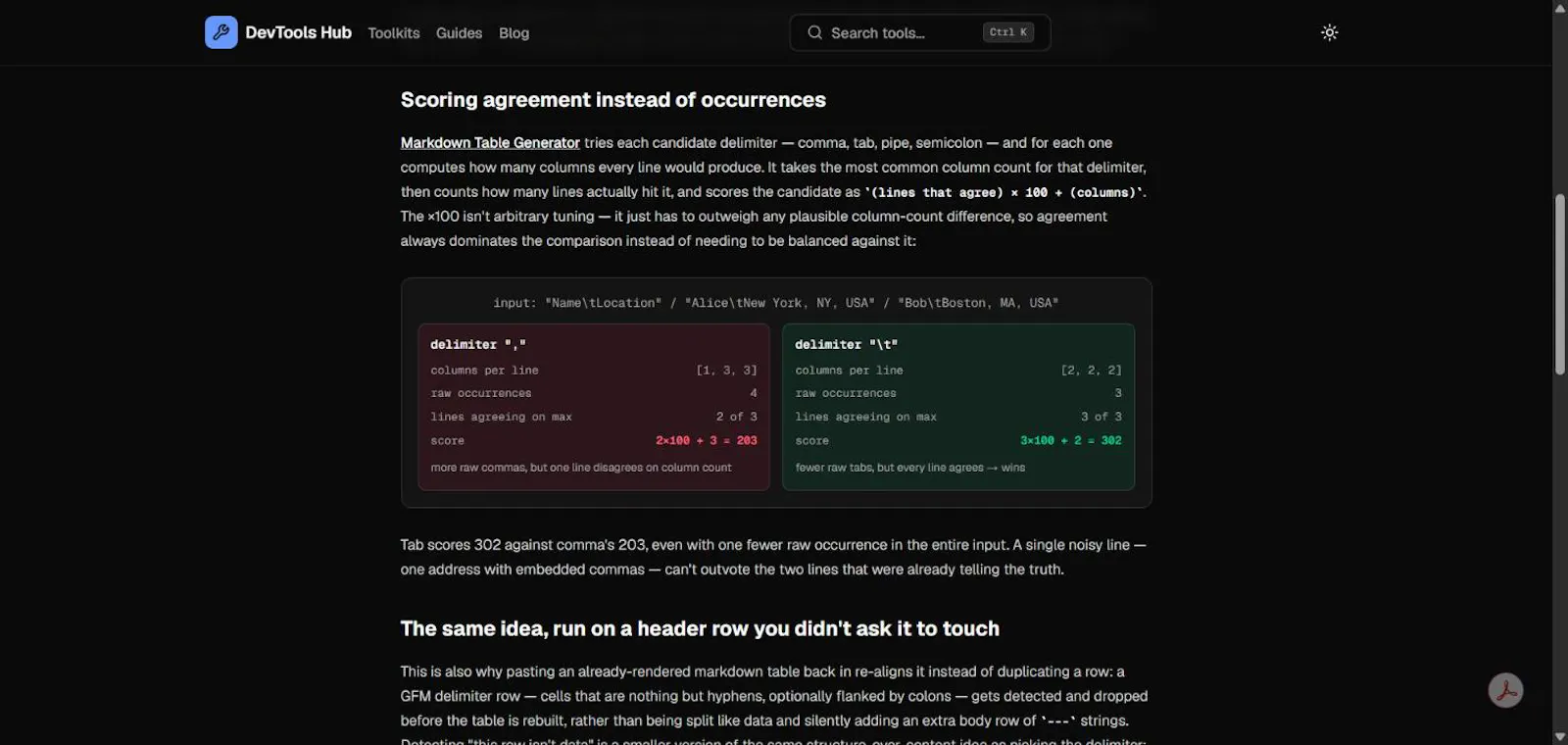Toggle the light/dark theme sun icon
Image resolution: width=1568 pixels, height=745 pixels.
coord(1329,32)
